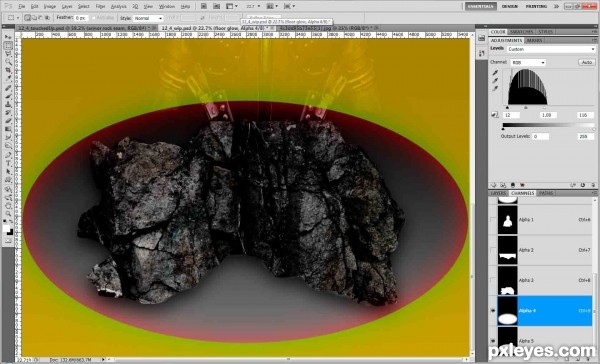This screenshot has height=364, width=600.
Task: Open the Window menu
Action: click(x=166, y=7)
